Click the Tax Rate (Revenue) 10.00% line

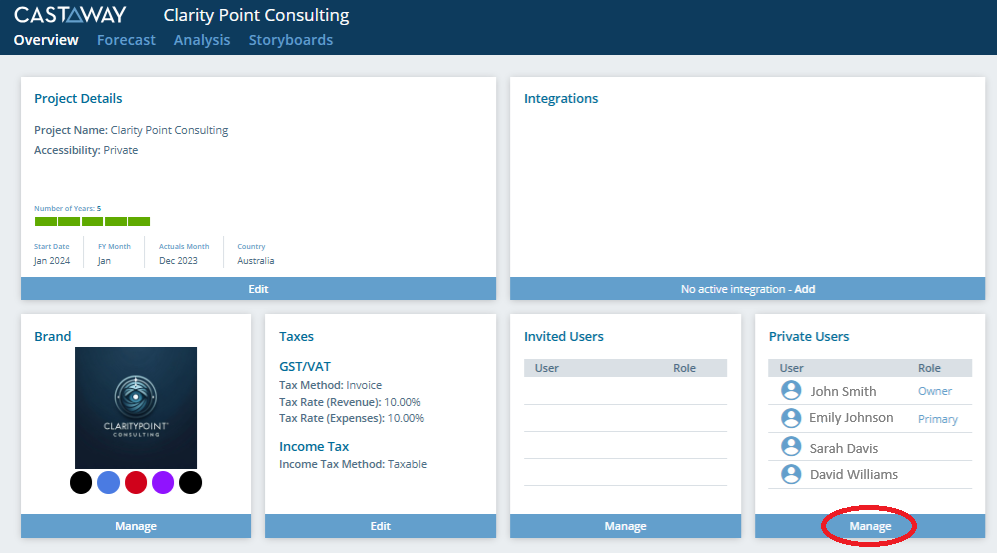tap(350, 402)
